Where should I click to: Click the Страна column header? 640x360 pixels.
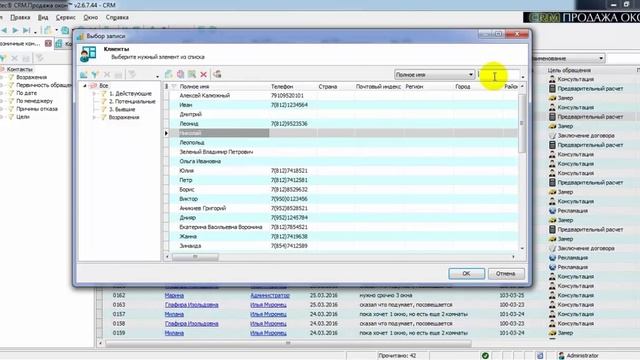pos(328,87)
